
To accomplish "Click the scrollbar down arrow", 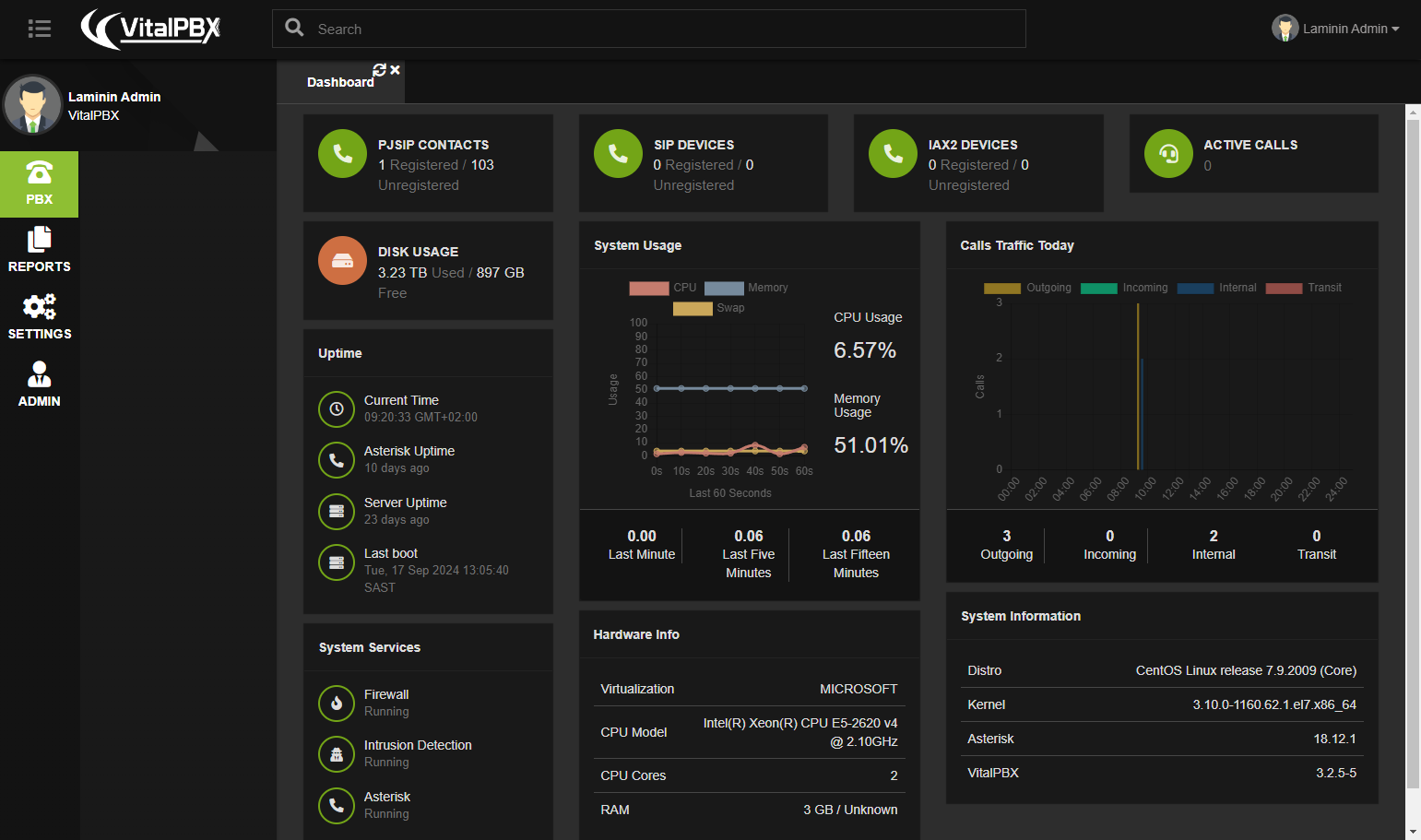I will pyautogui.click(x=1413, y=832).
